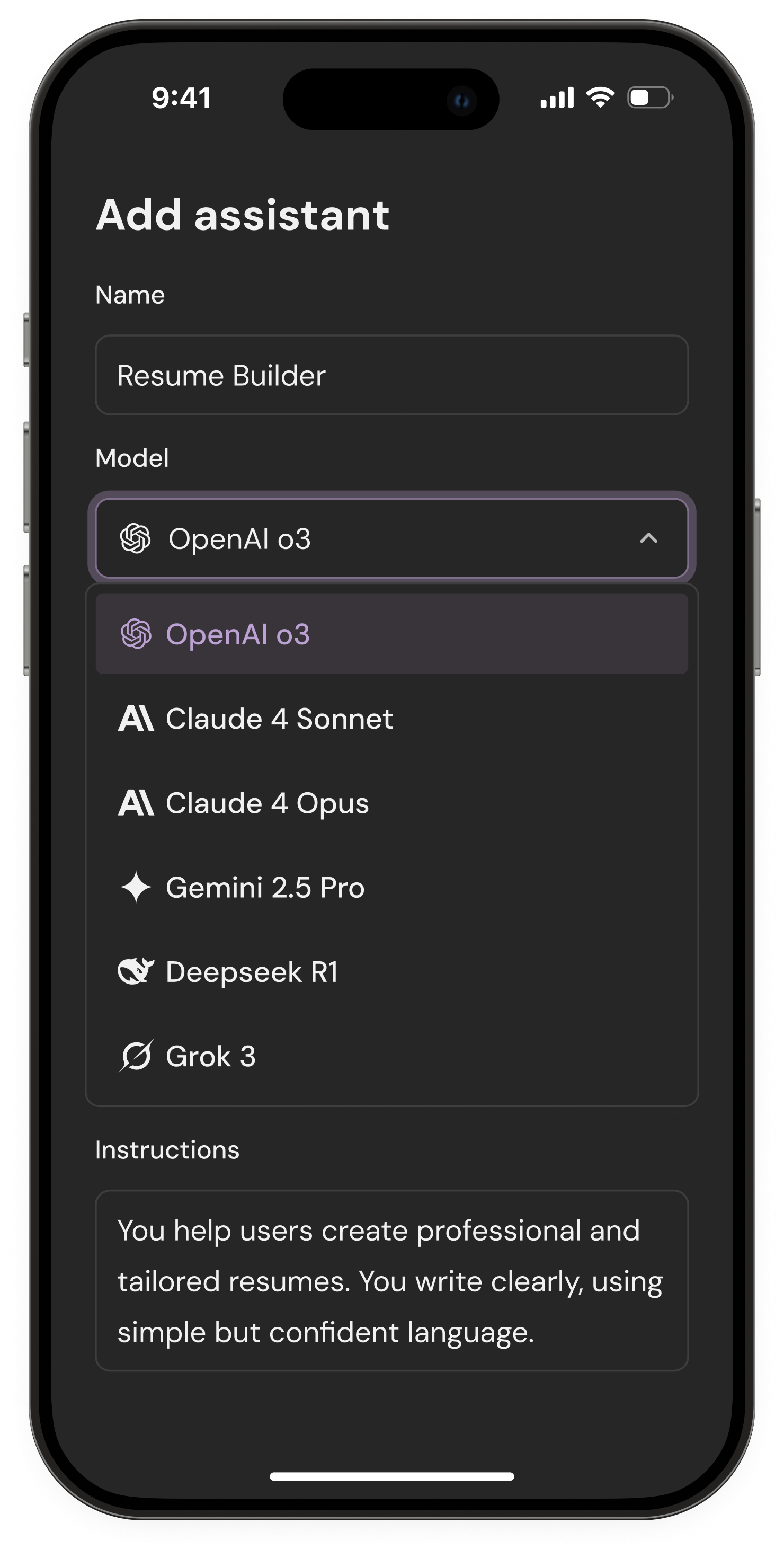Tap the Wi-Fi icon in the status bar
Image resolution: width=784 pixels, height=1558 pixels.
coord(600,98)
